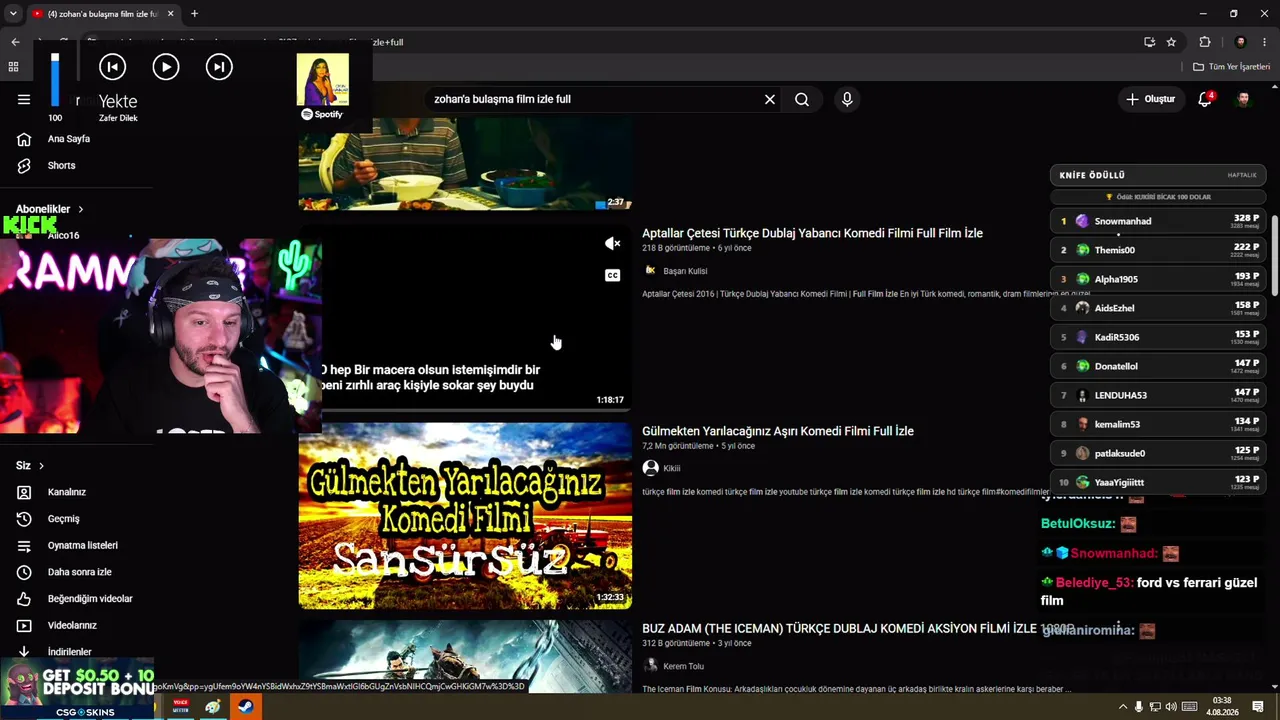Image resolution: width=1280 pixels, height=720 pixels.
Task: Click the page vertical scrollbar
Action: (1275, 255)
